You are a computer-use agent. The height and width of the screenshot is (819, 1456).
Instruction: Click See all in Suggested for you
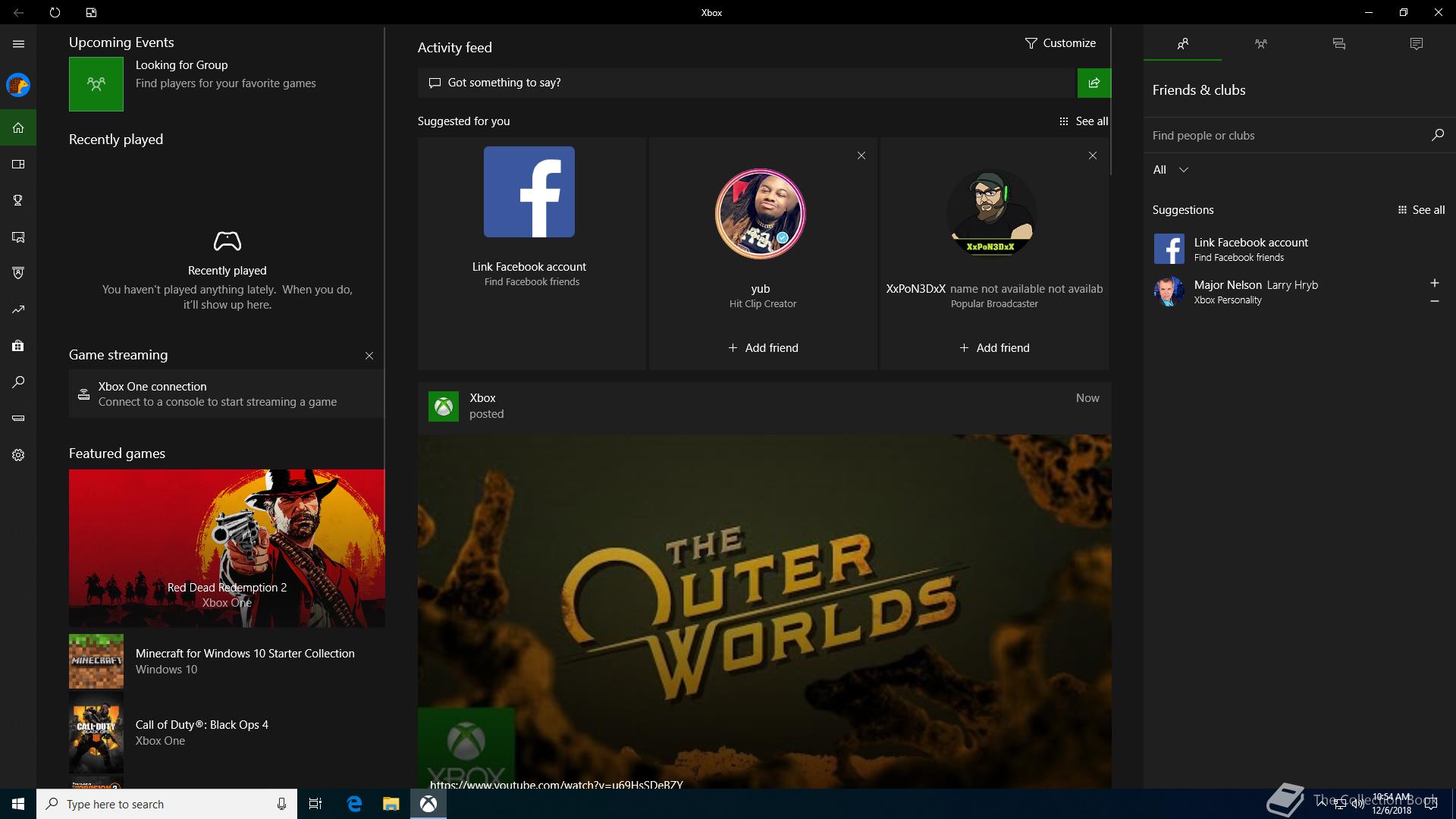(x=1084, y=121)
